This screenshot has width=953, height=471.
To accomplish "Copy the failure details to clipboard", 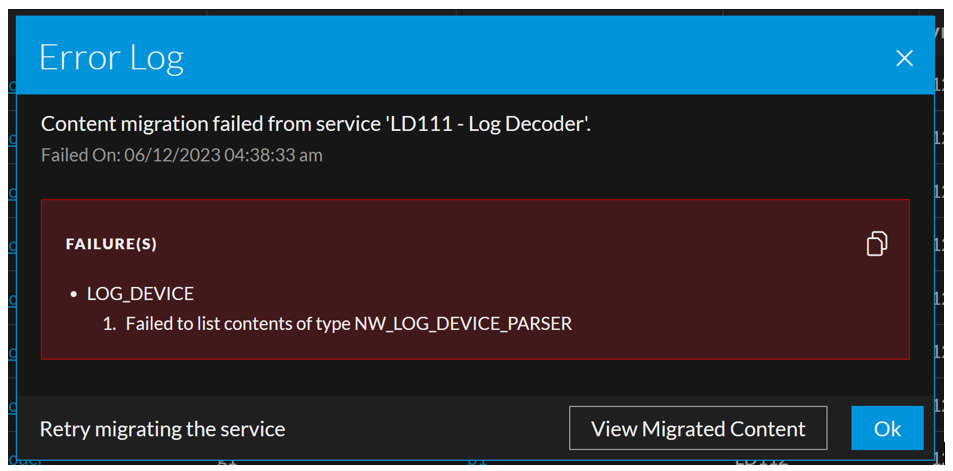I will click(876, 244).
